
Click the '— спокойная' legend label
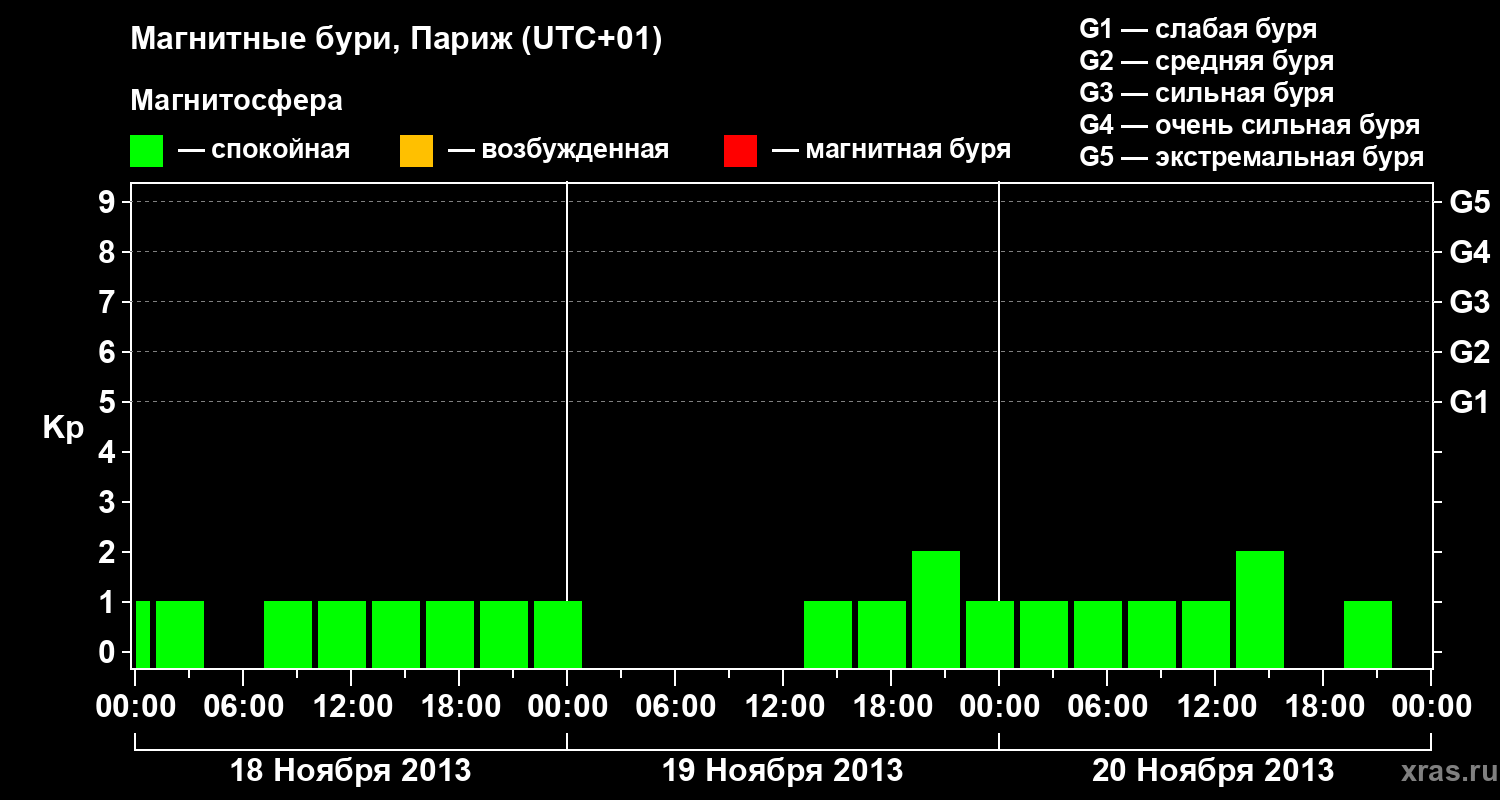coord(263,150)
